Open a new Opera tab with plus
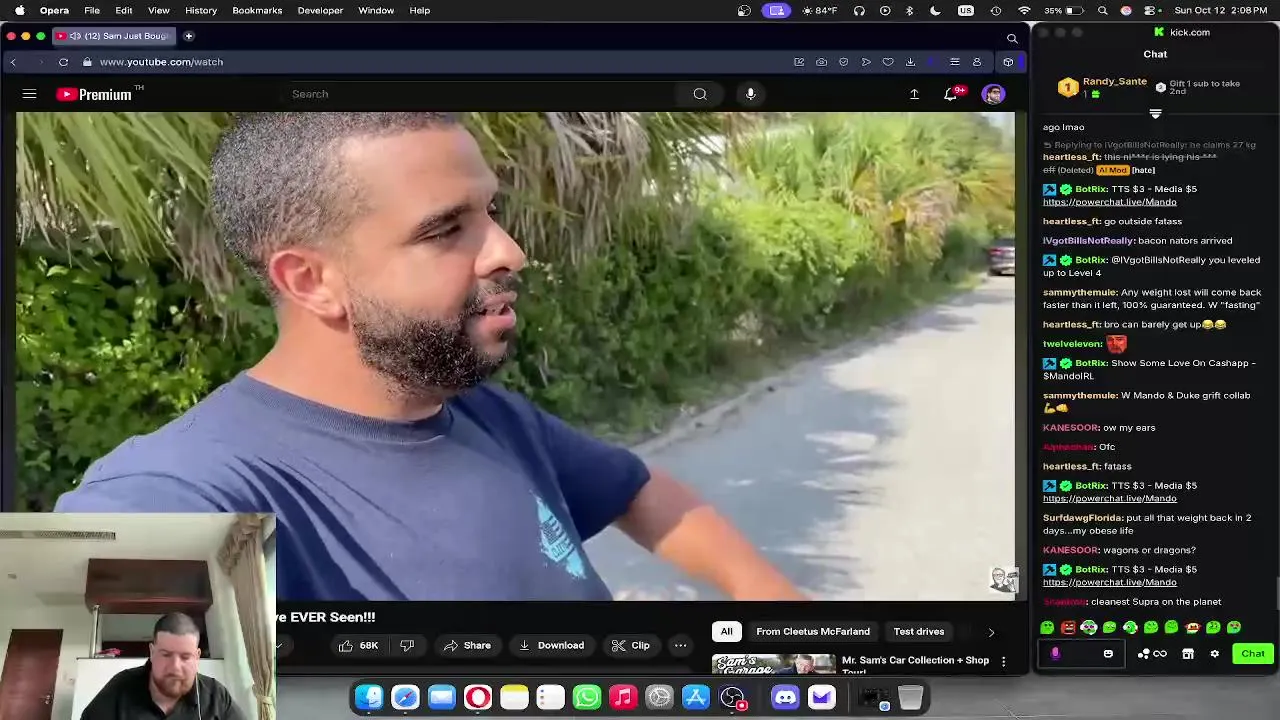 [x=188, y=36]
